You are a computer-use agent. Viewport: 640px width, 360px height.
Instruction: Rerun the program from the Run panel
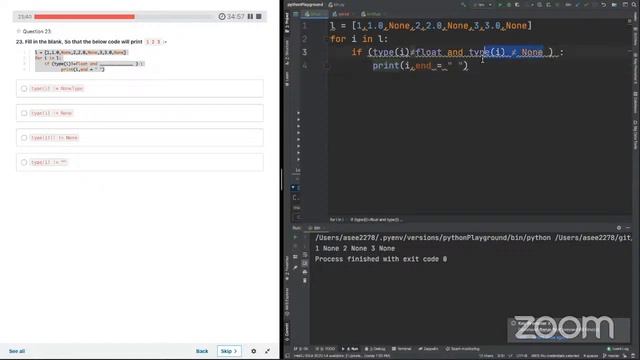(295, 237)
